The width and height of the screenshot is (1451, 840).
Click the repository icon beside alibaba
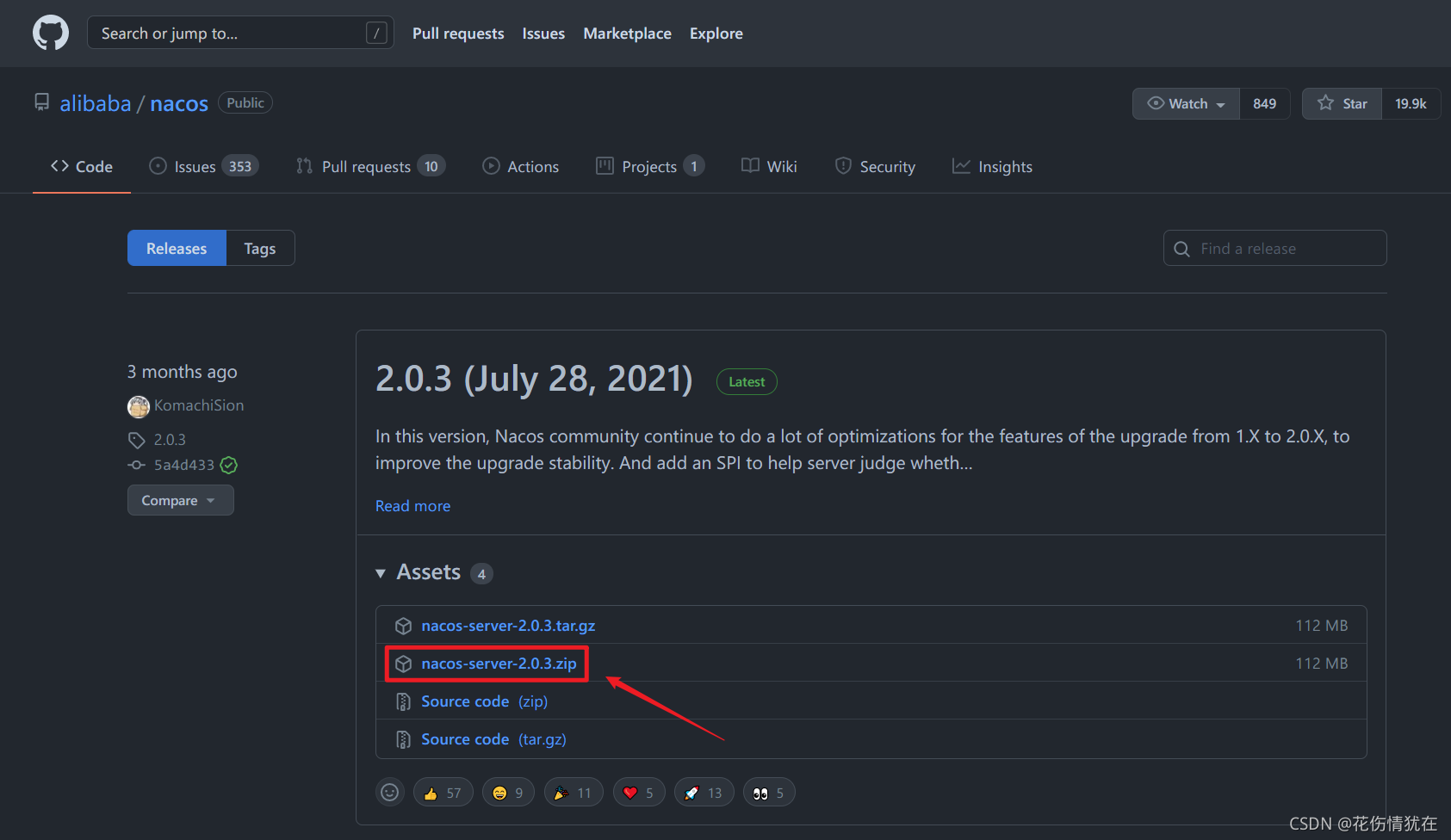coord(41,102)
